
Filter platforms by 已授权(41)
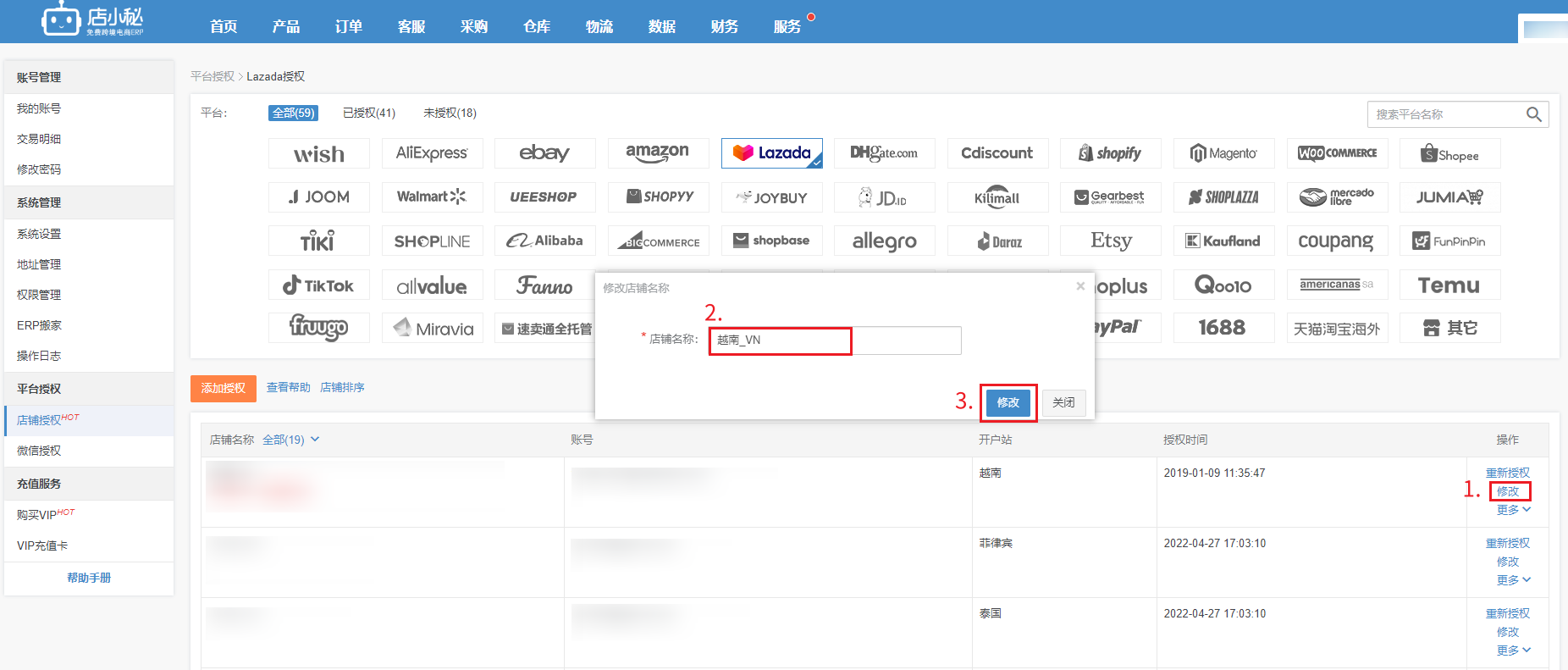click(x=369, y=113)
